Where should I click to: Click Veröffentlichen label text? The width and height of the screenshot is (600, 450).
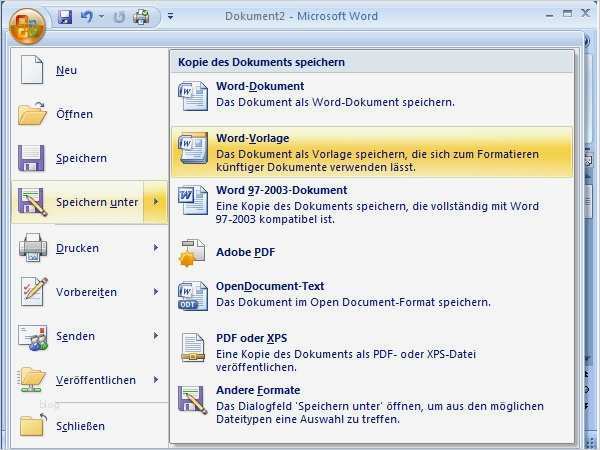point(96,380)
